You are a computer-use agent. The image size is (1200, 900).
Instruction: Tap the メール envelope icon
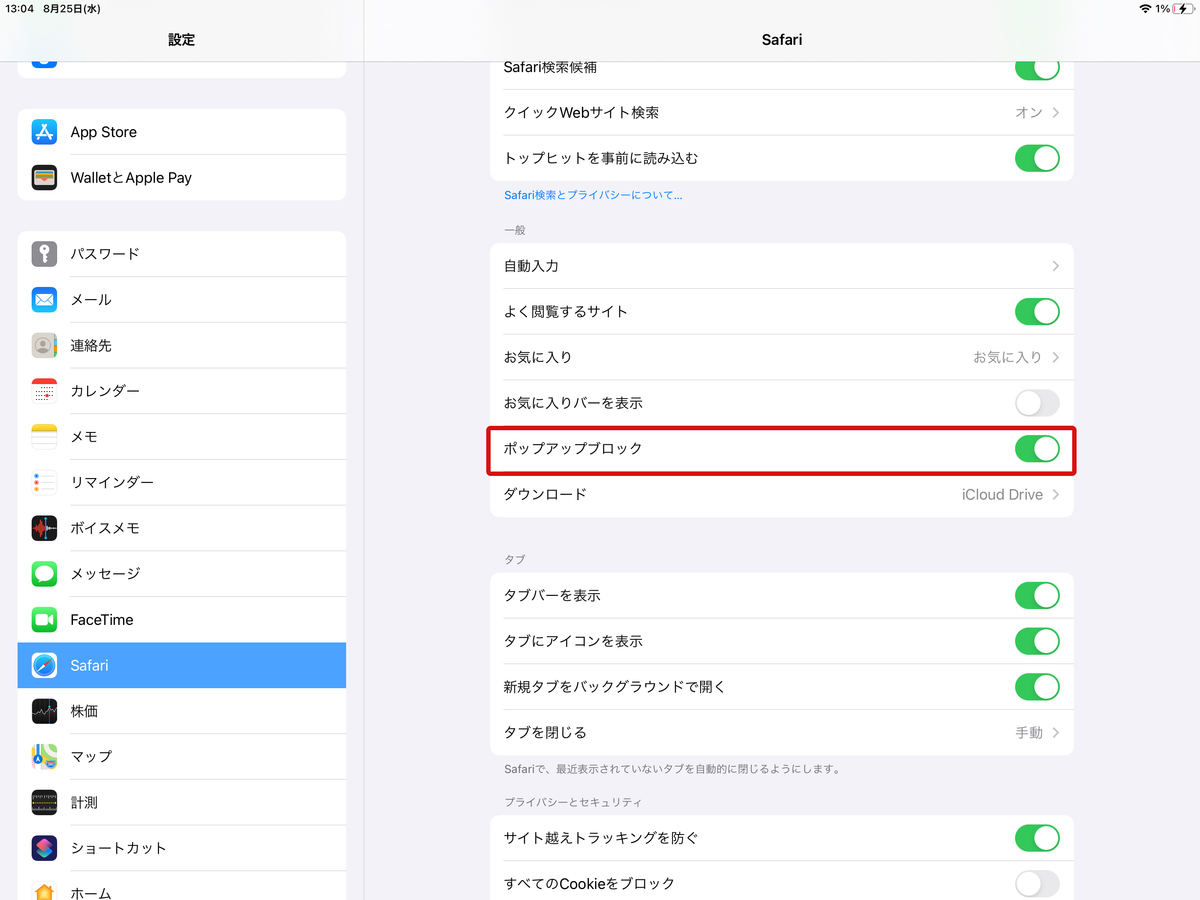(44, 300)
